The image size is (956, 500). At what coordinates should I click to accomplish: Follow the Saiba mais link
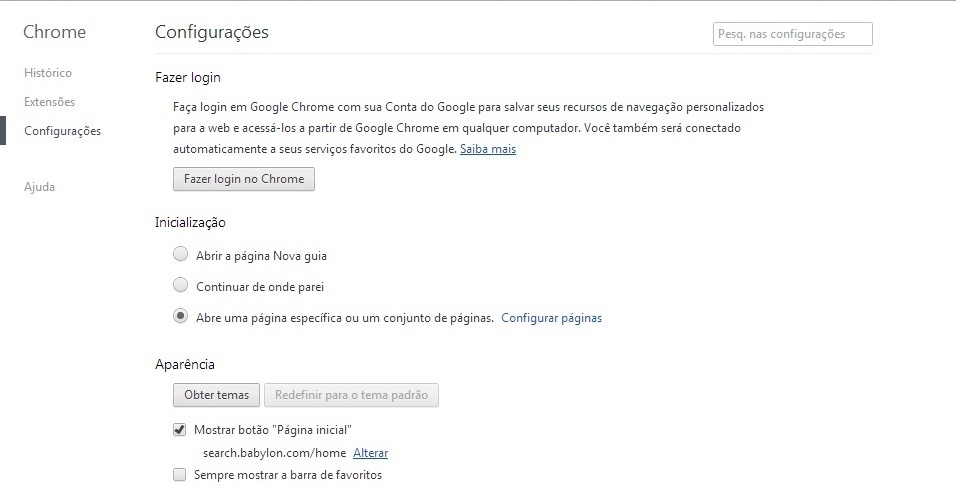[488, 149]
